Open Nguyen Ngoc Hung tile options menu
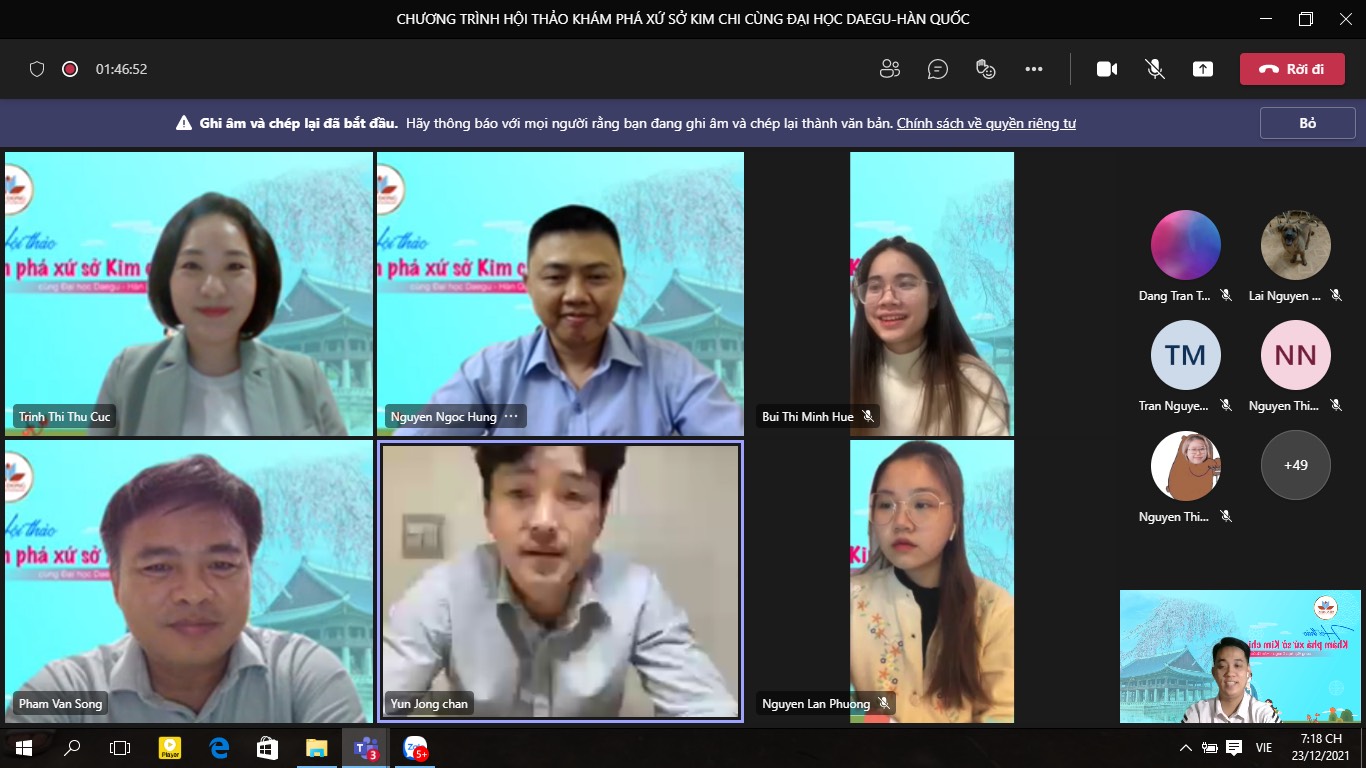Viewport: 1366px width, 768px height. 511,417
